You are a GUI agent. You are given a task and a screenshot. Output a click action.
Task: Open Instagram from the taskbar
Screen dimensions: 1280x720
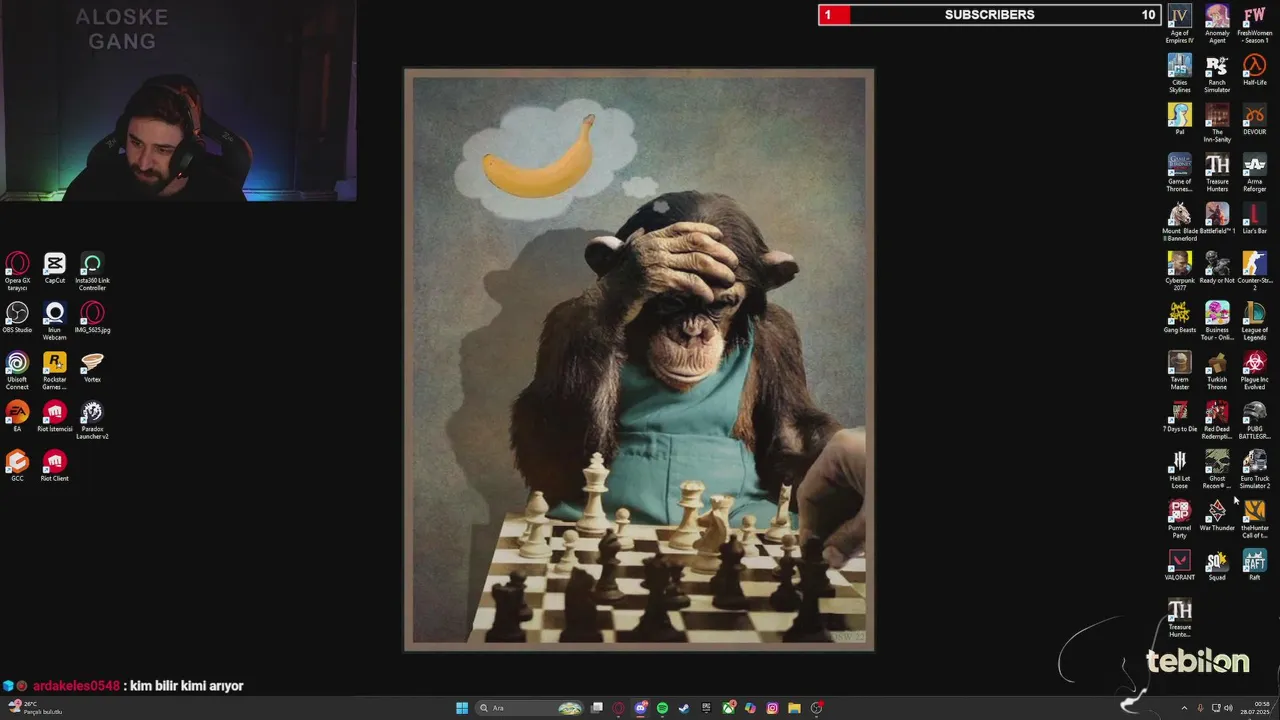click(x=772, y=708)
